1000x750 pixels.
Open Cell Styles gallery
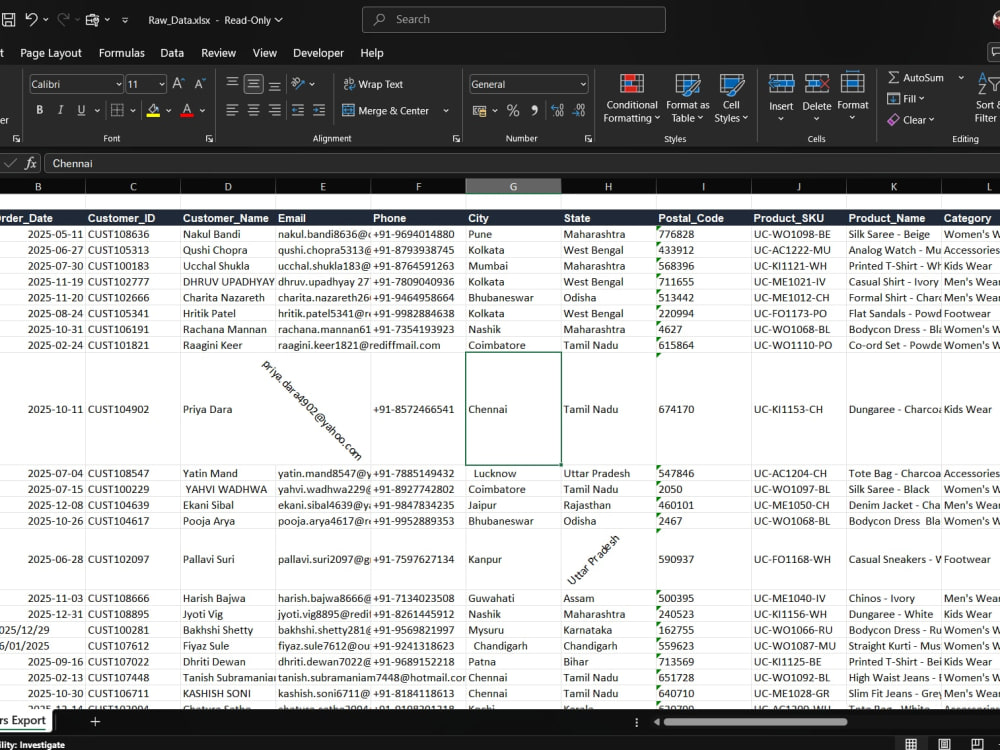(x=731, y=98)
